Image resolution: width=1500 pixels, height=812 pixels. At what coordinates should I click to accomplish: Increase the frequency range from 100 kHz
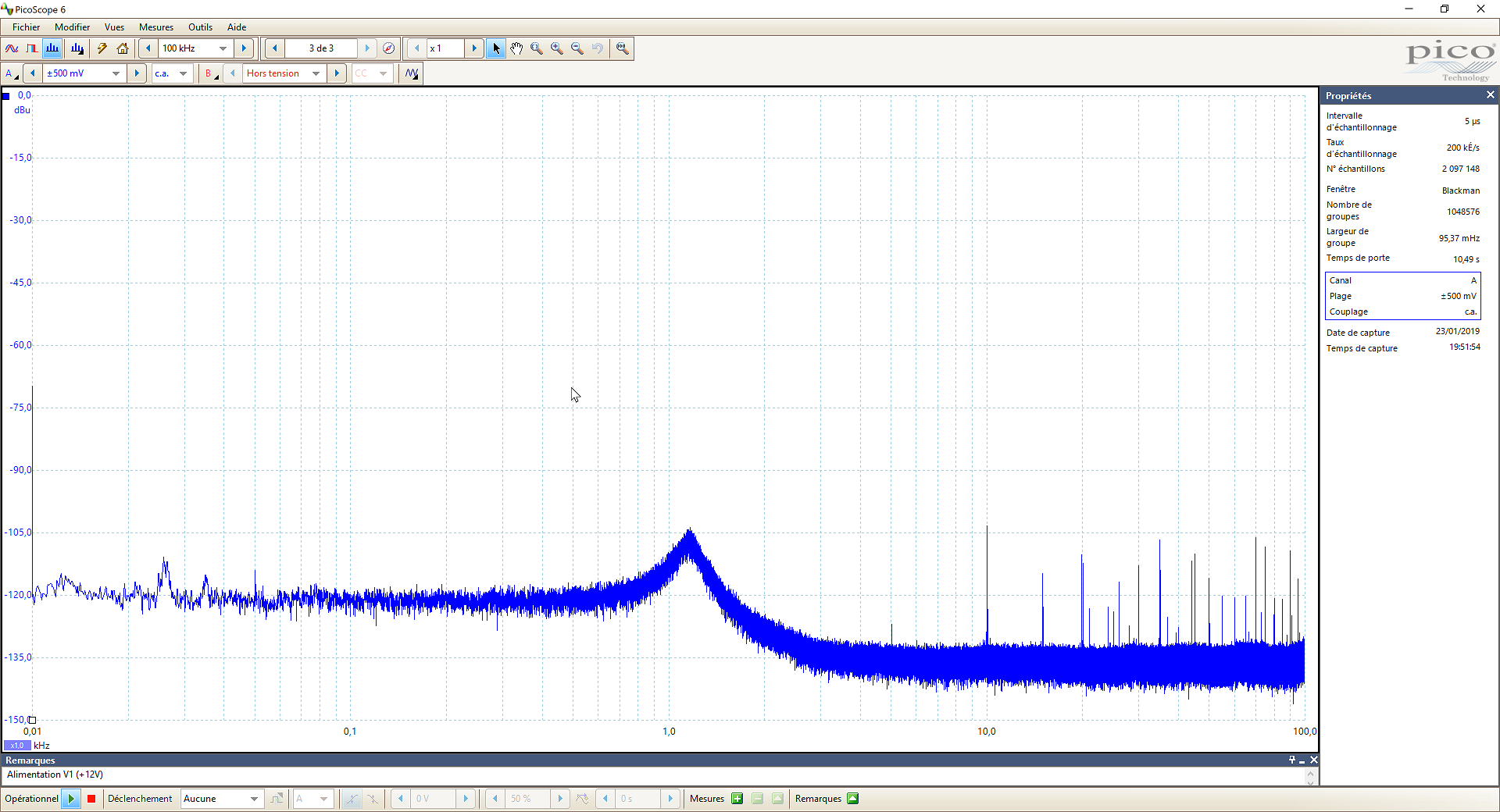(244, 48)
